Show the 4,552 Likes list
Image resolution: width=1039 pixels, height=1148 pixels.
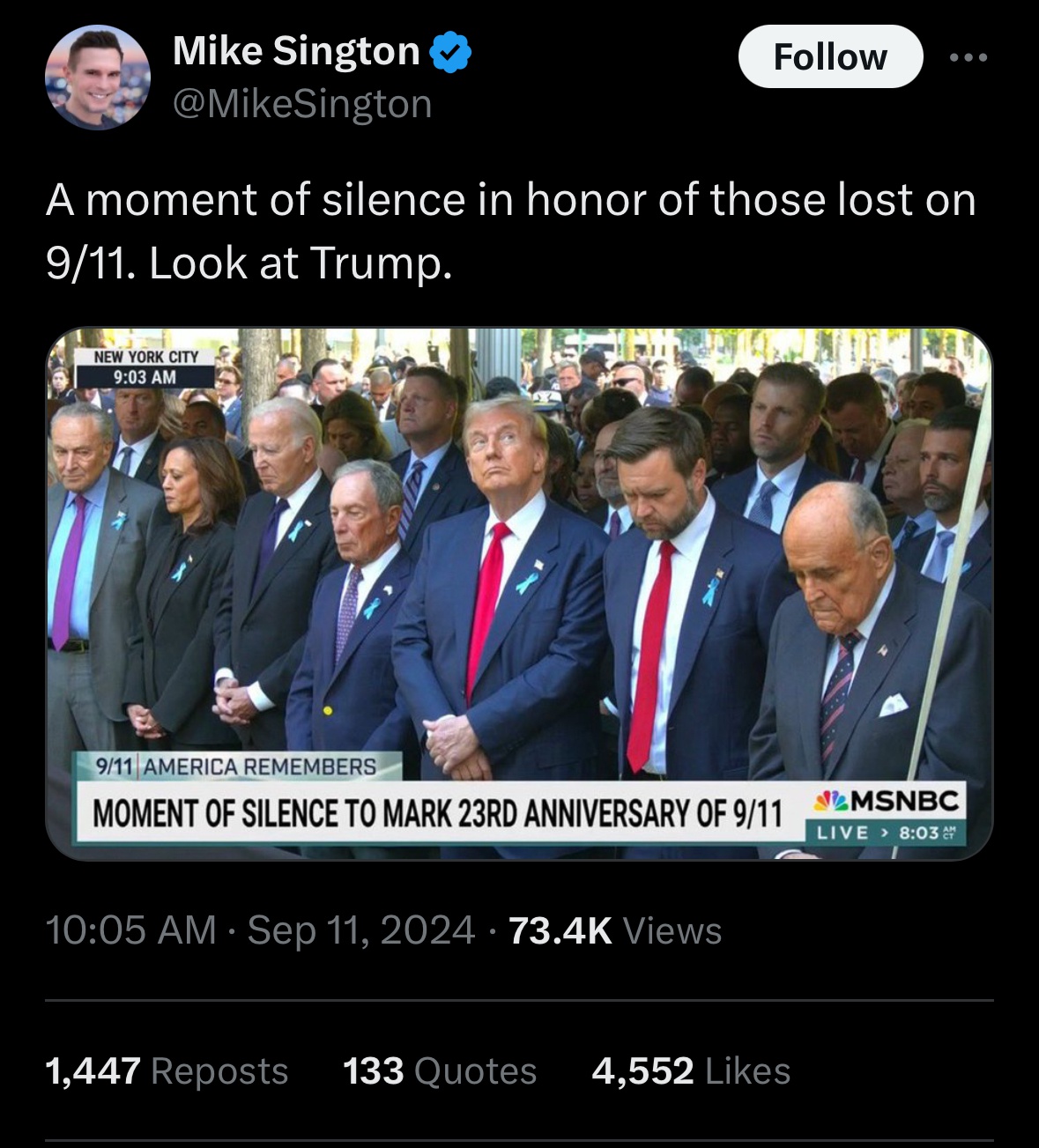tap(692, 1071)
